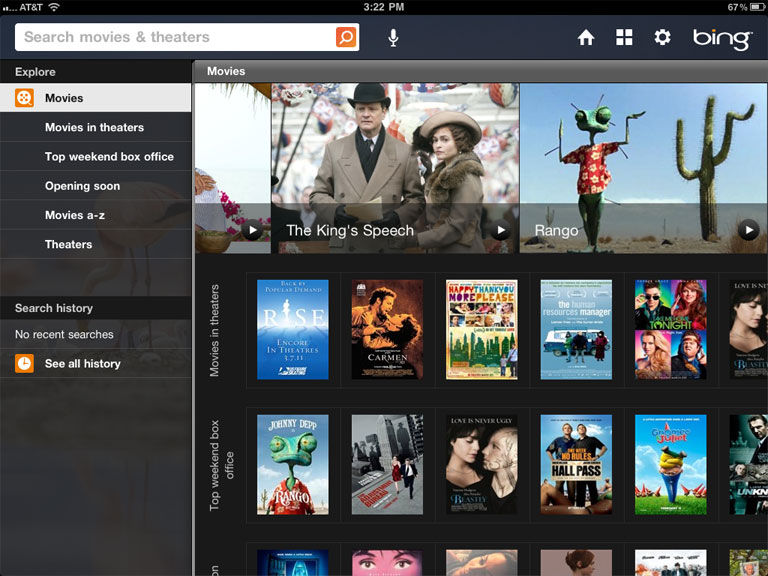The image size is (768, 576).
Task: Open the grid view icon in the top bar
Action: [x=624, y=37]
